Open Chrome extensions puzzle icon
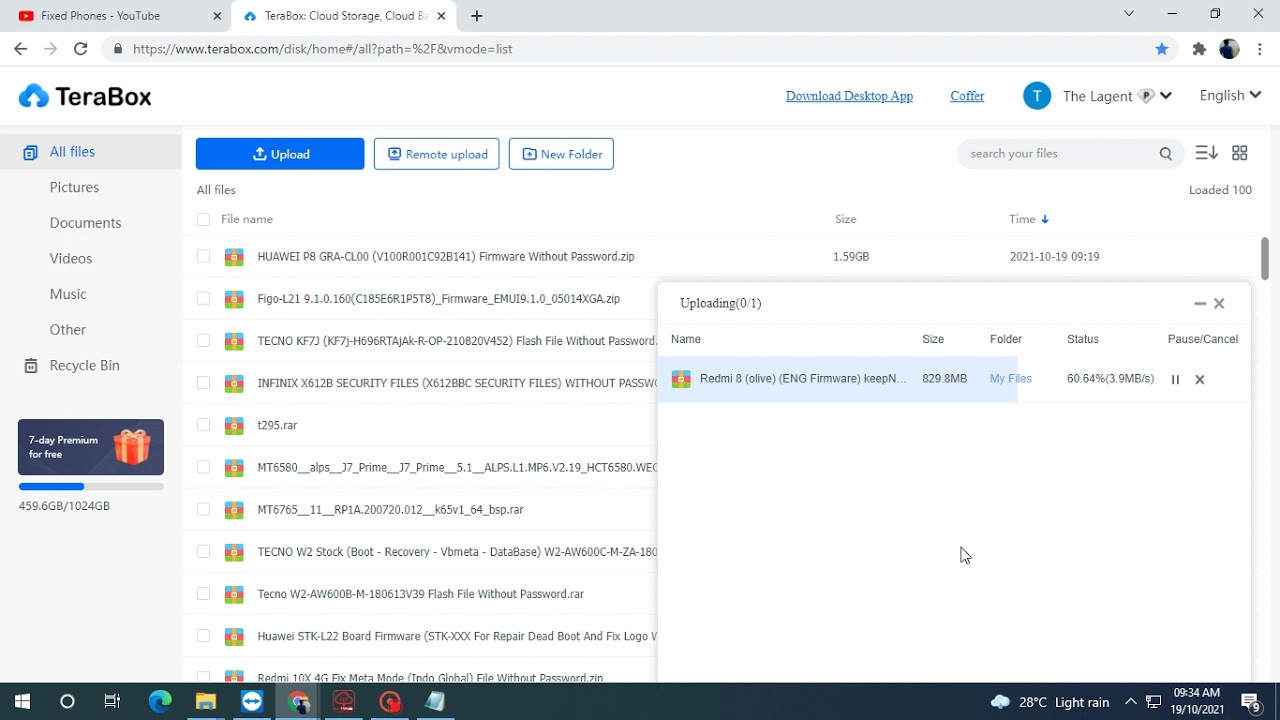 click(1199, 49)
